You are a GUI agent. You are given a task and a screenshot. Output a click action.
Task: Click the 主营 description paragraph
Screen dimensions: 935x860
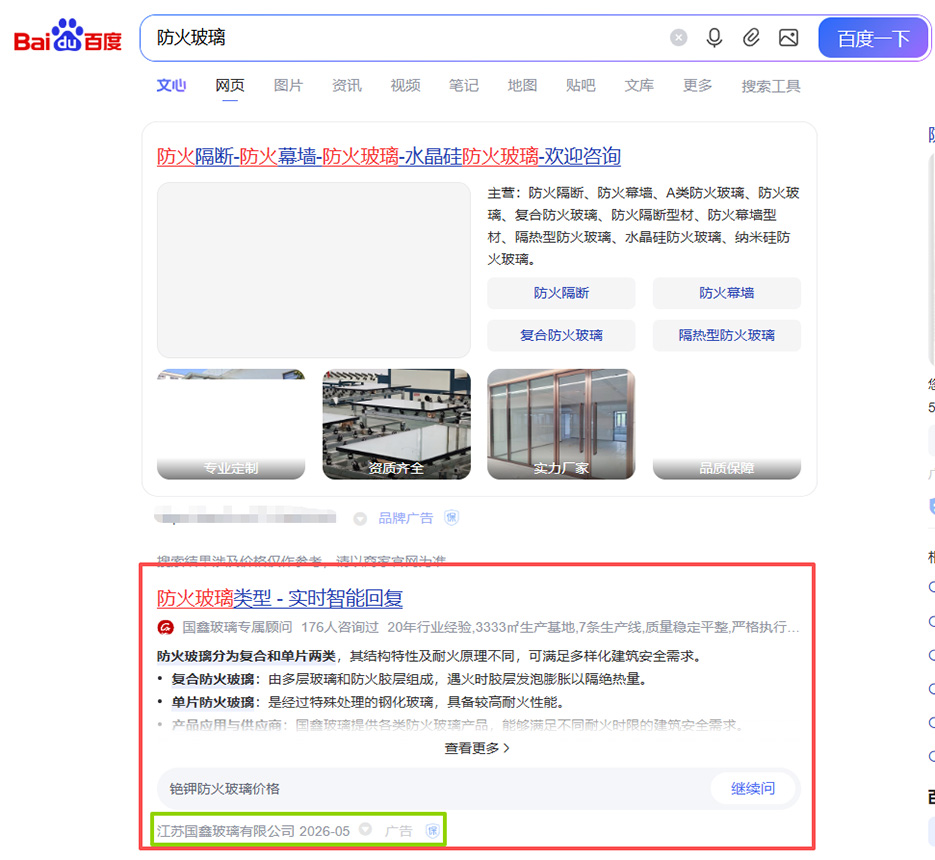pos(644,226)
